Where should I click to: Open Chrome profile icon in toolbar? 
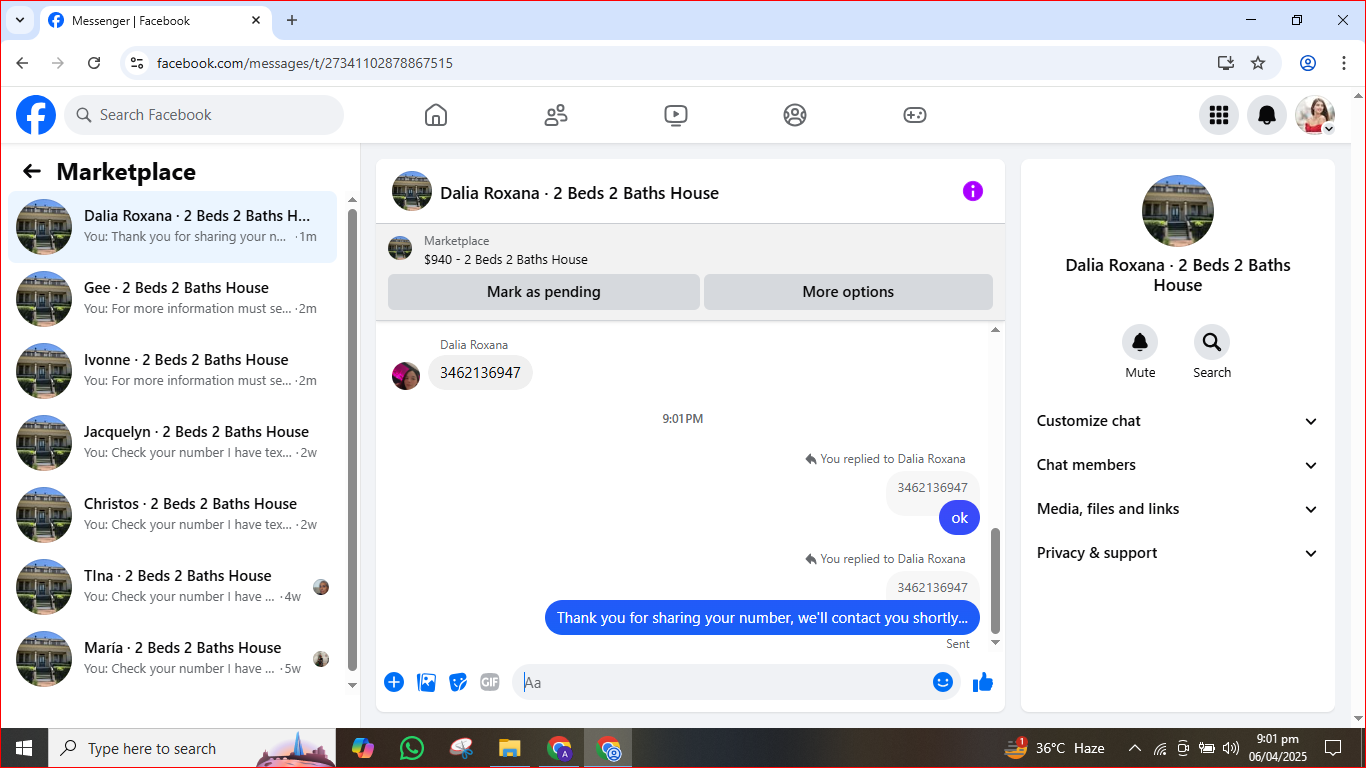tap(1308, 63)
